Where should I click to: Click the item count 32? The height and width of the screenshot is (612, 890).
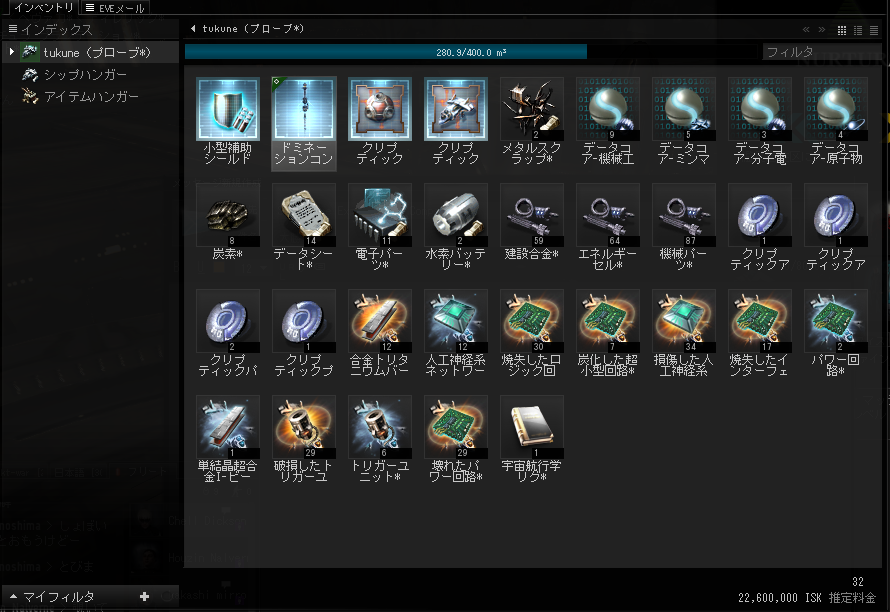pyautogui.click(x=858, y=581)
